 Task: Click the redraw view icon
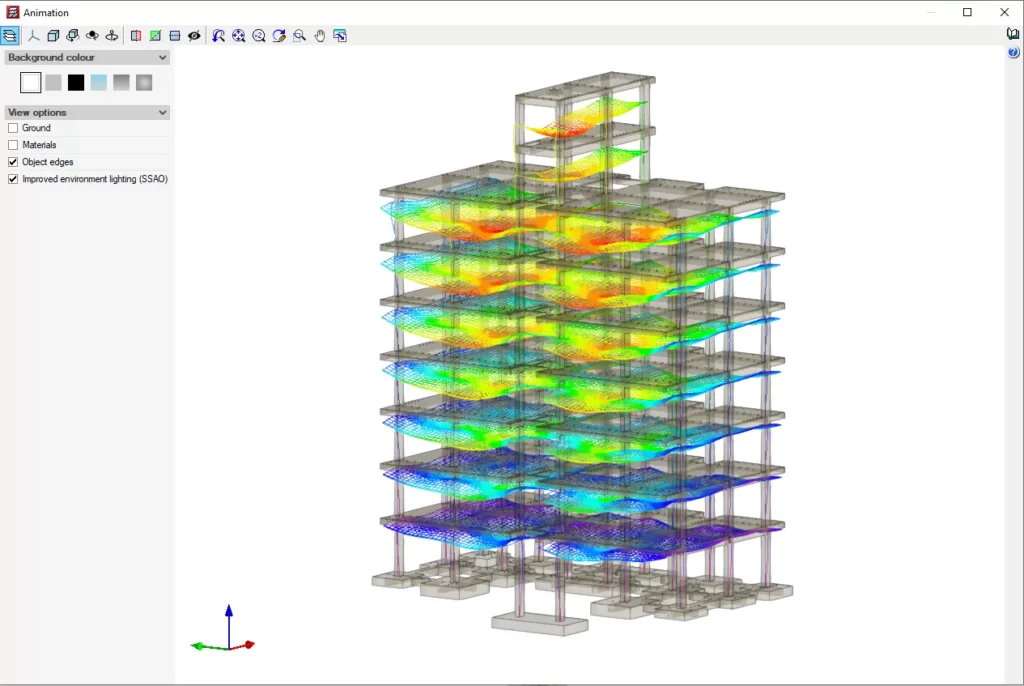point(279,36)
